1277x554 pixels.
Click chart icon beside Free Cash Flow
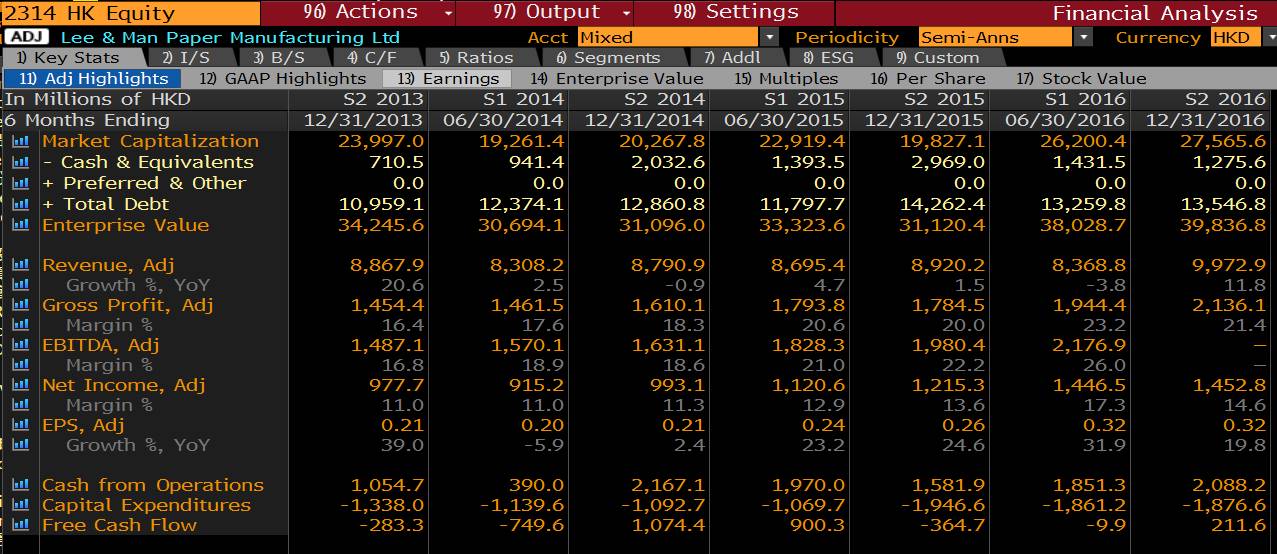[x=20, y=525]
